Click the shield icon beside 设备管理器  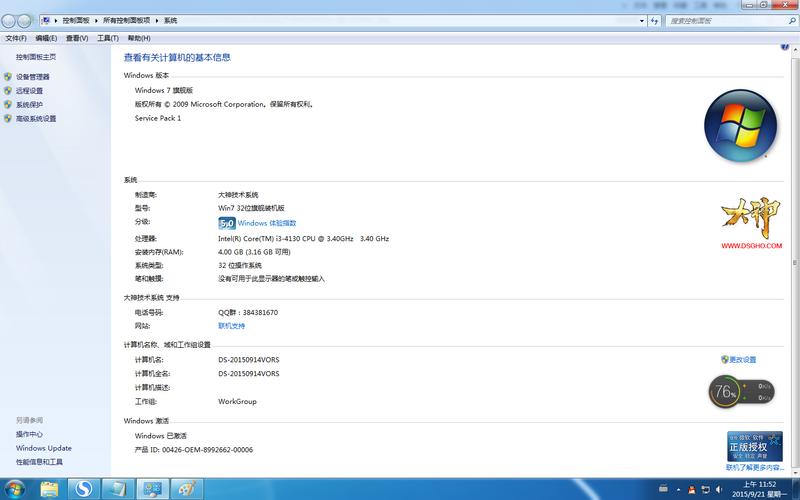click(x=8, y=77)
